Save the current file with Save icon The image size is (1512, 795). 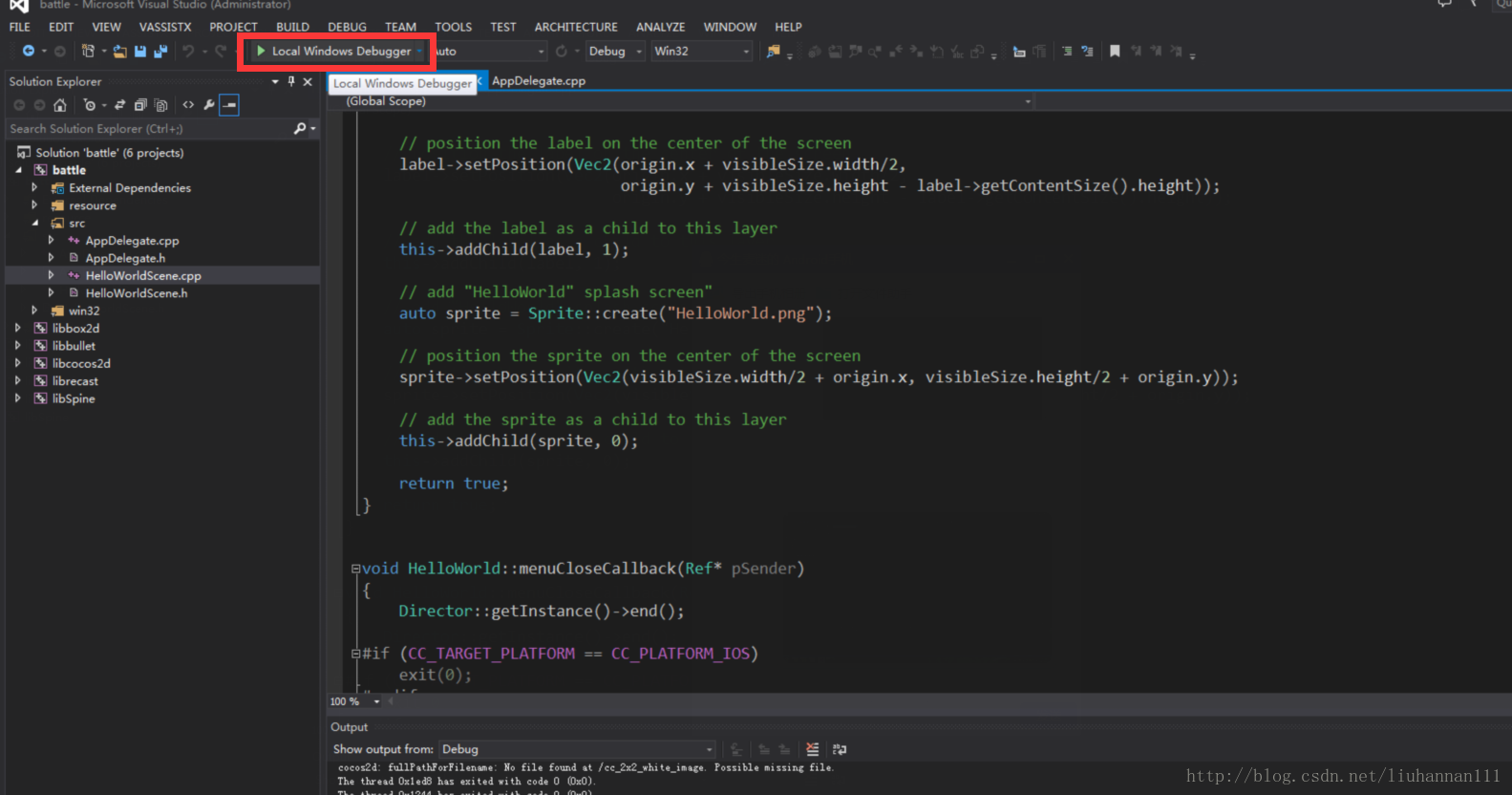140,51
